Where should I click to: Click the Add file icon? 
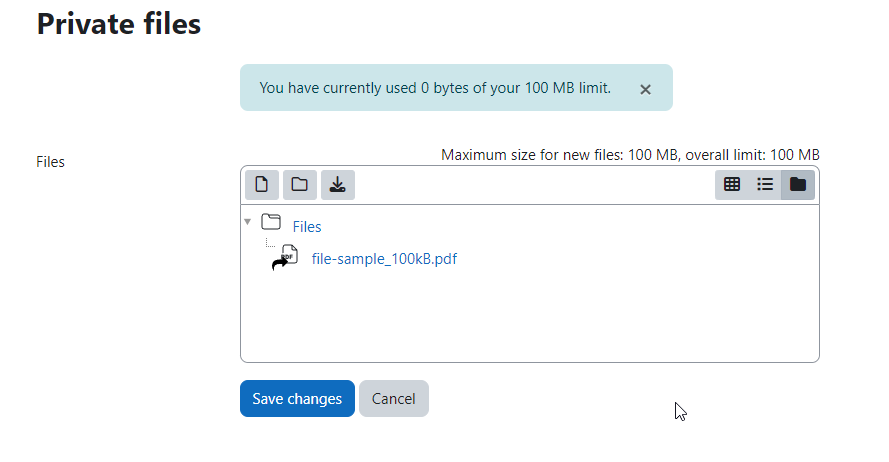tap(261, 185)
